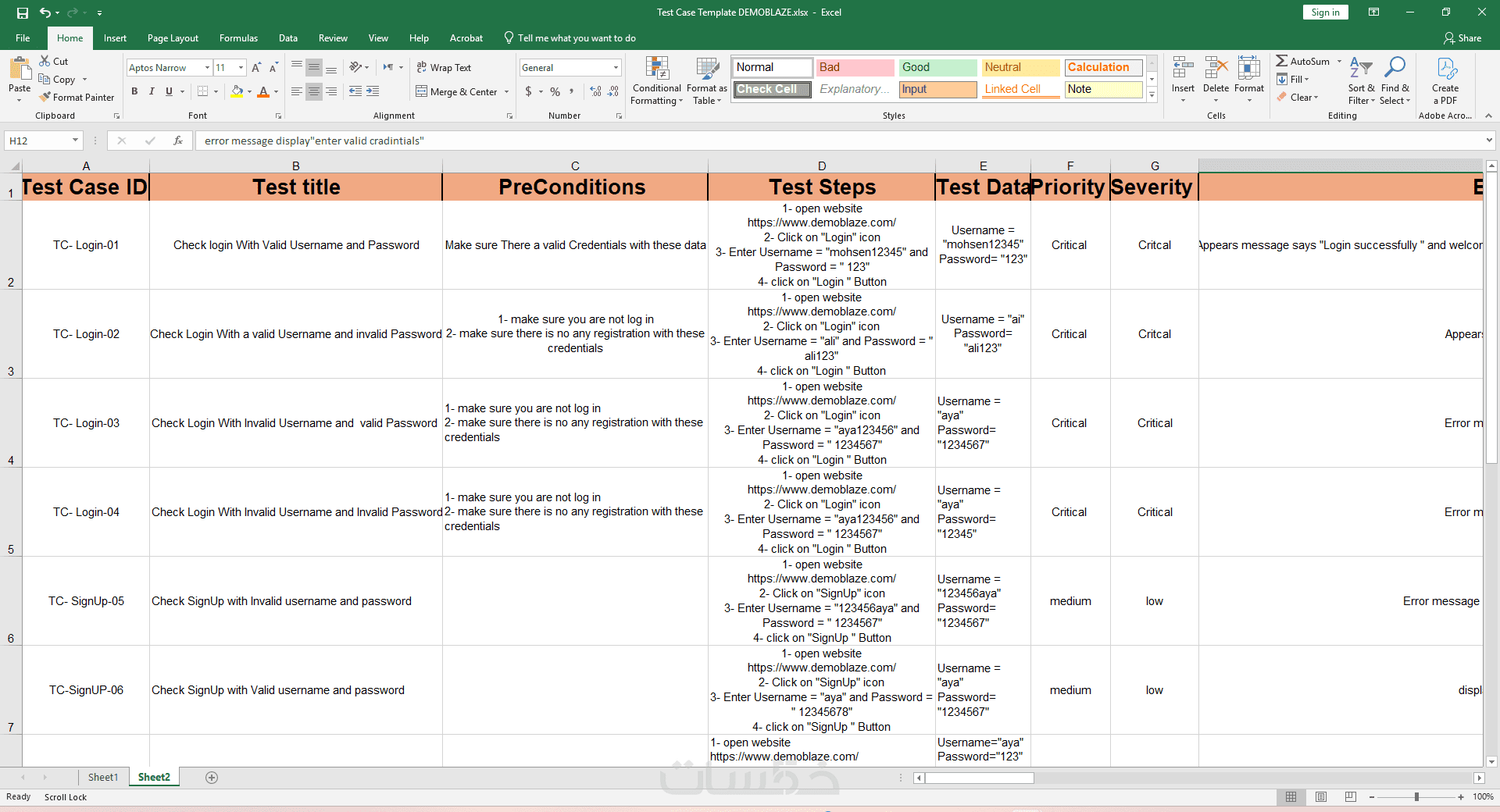Decrease font size with the small A icon
The height and width of the screenshot is (812, 1500).
click(273, 68)
